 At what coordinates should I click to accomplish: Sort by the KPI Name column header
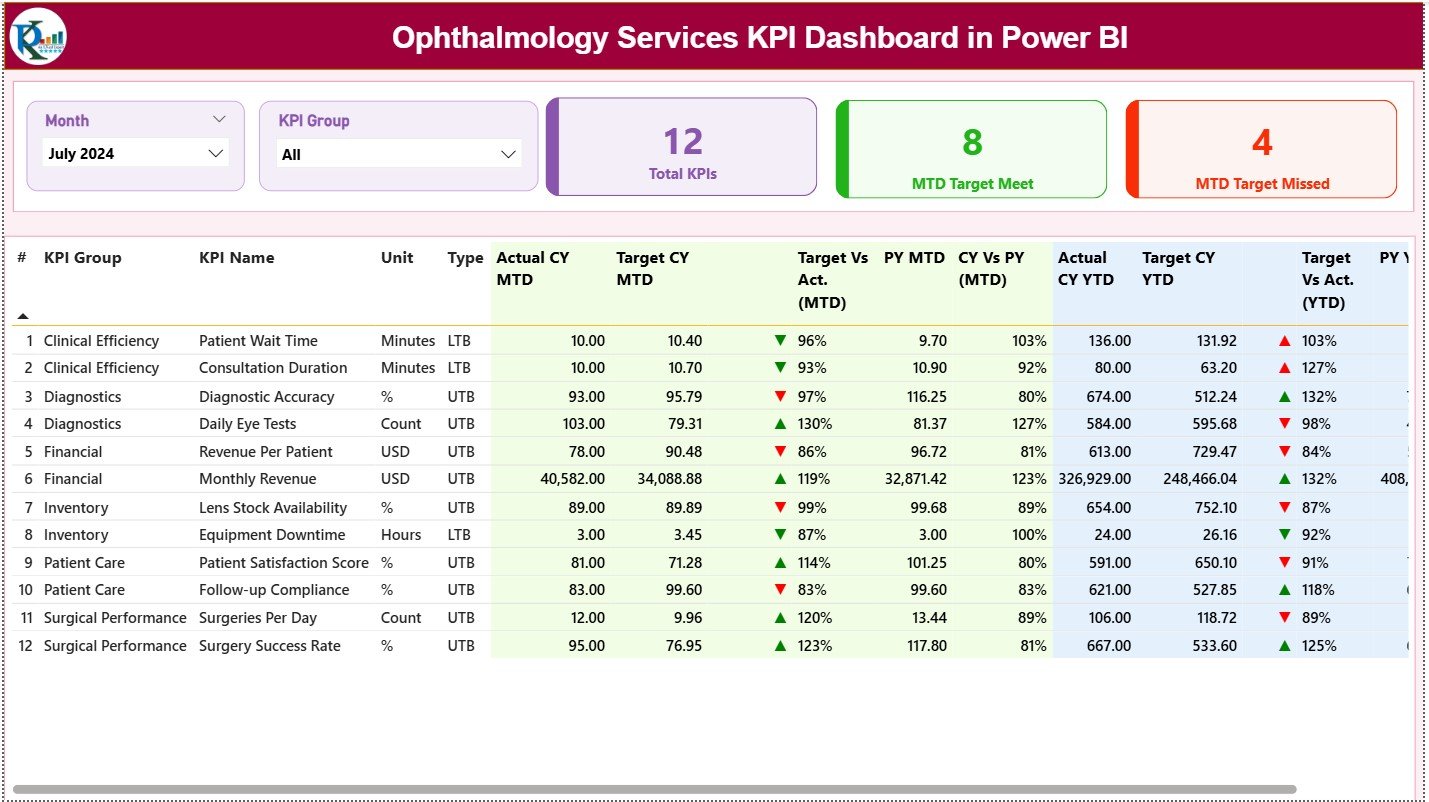(x=236, y=257)
